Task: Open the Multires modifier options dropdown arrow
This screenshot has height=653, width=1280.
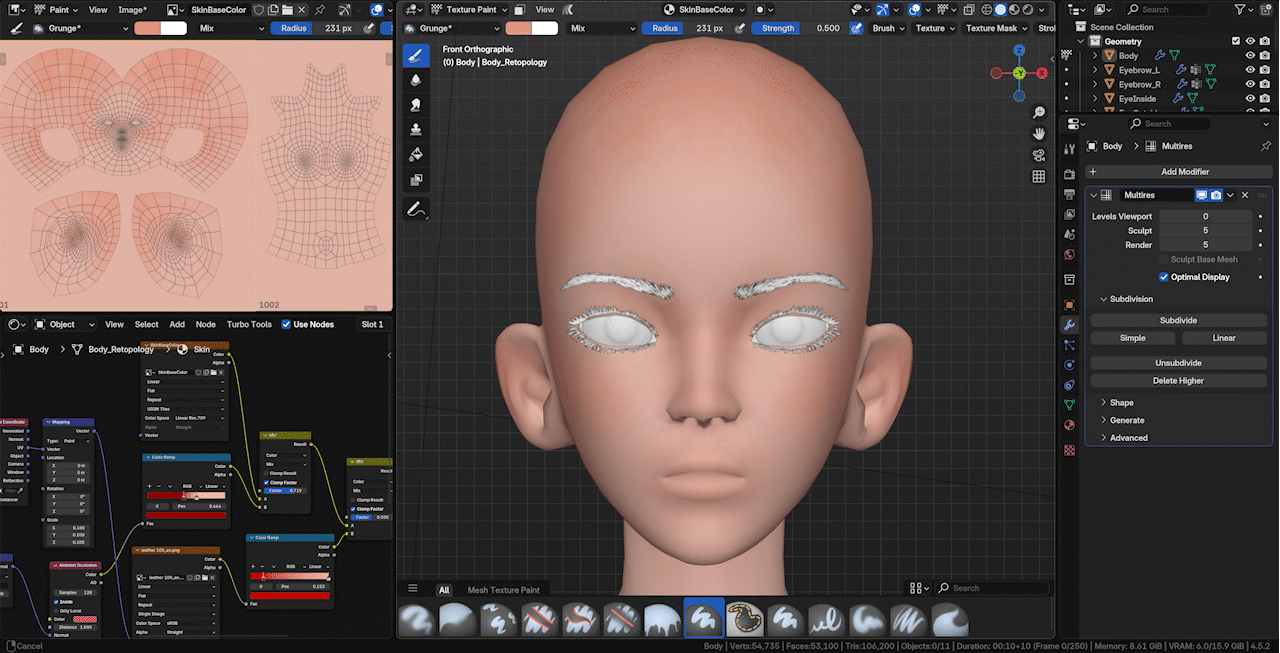Action: click(1231, 195)
